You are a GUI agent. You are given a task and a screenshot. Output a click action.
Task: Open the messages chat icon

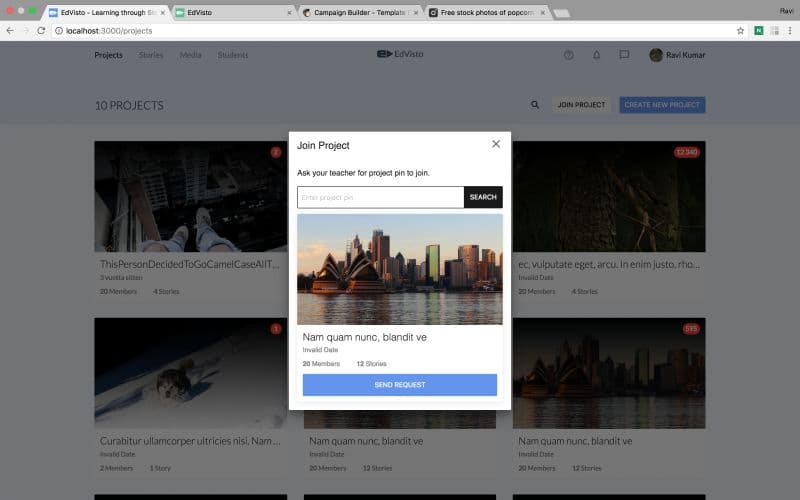point(624,54)
